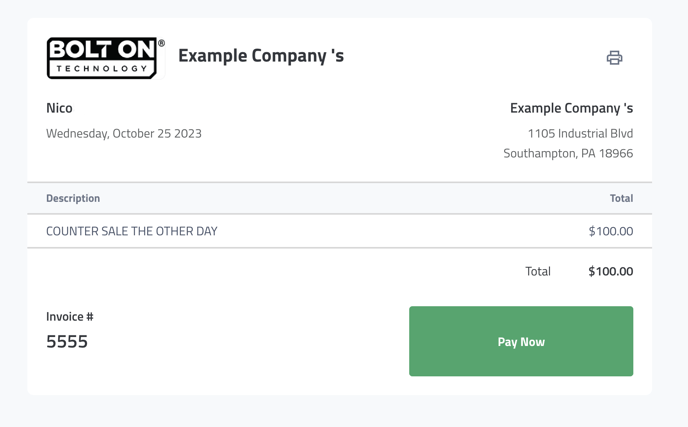The height and width of the screenshot is (427, 688).
Task: Click the $100.00 line item amount
Action: [611, 231]
